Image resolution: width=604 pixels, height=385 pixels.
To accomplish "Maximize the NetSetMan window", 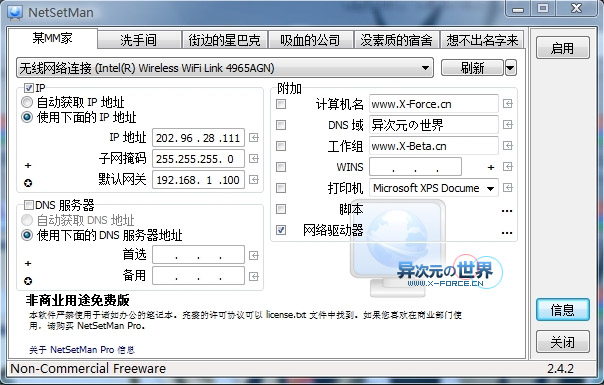I will (543, 8).
